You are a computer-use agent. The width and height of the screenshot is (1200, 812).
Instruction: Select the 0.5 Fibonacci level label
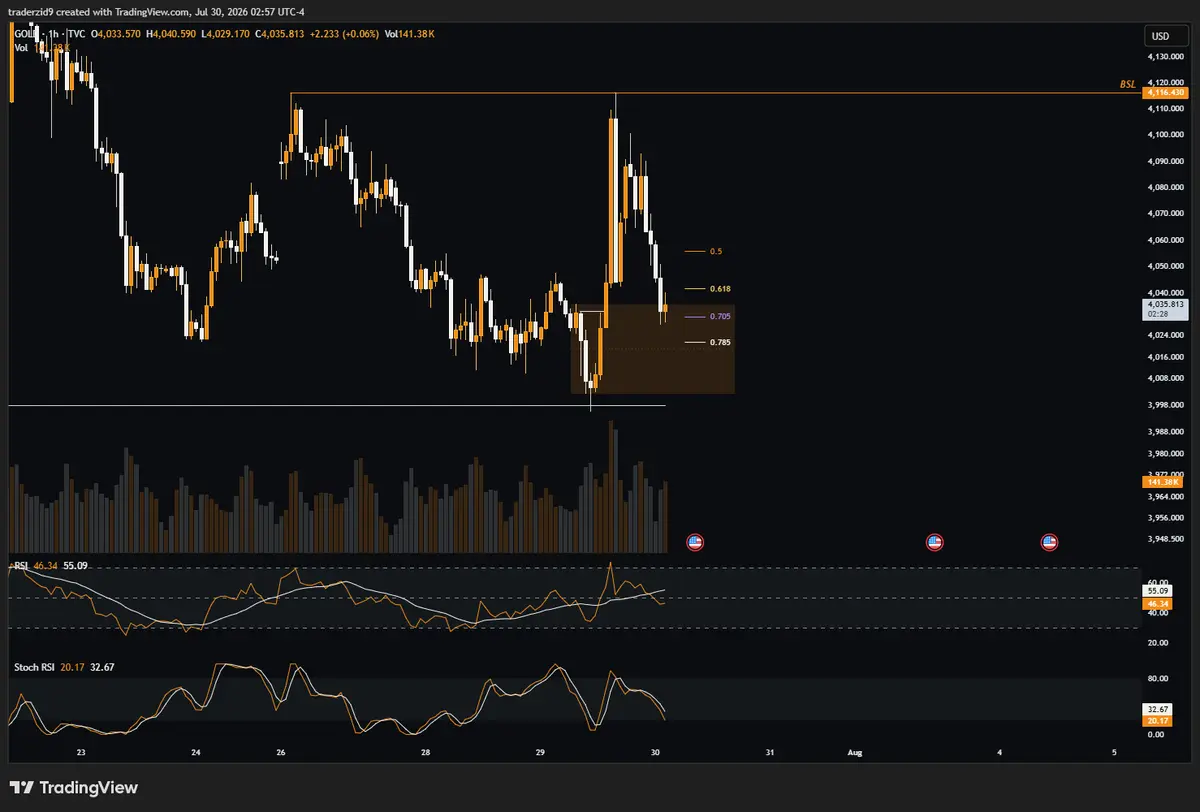point(715,252)
